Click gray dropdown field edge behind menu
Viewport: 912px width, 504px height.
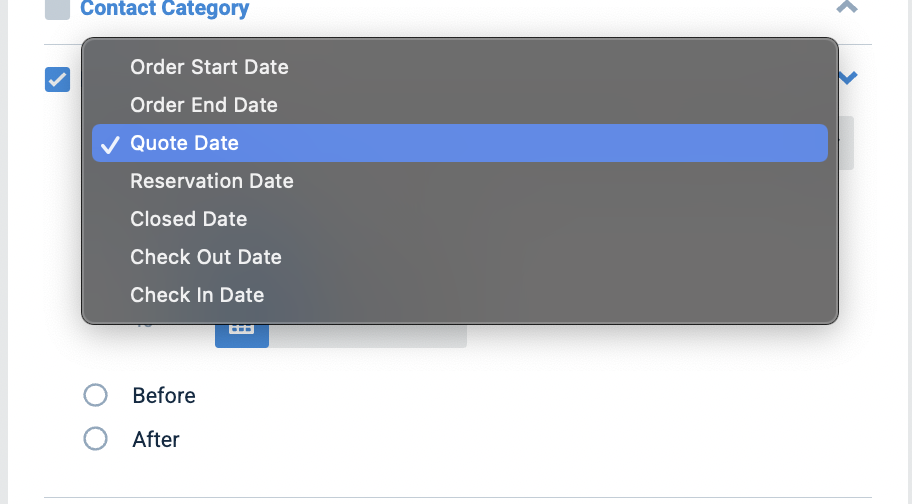click(x=846, y=143)
